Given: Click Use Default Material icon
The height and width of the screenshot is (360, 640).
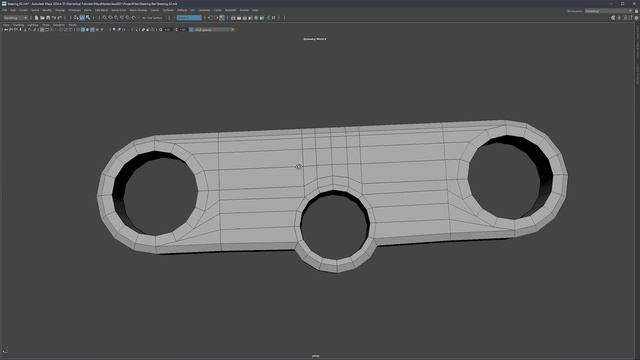Looking at the screenshot, I should tap(87, 30).
